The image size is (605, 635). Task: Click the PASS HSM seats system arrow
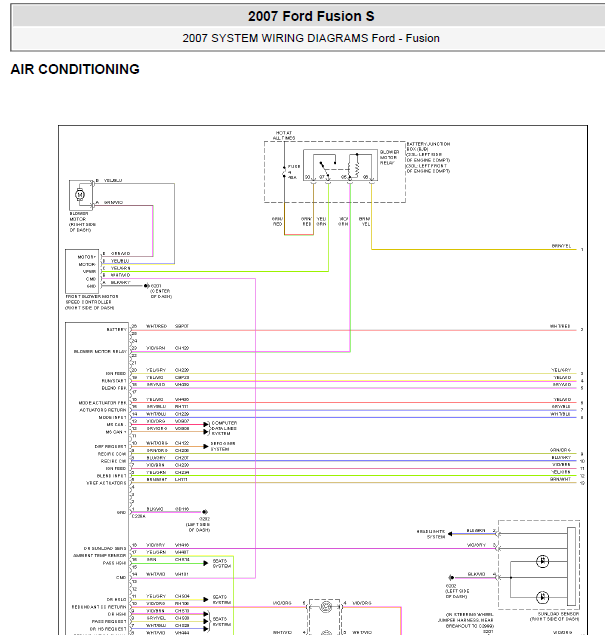pyautogui.click(x=206, y=563)
